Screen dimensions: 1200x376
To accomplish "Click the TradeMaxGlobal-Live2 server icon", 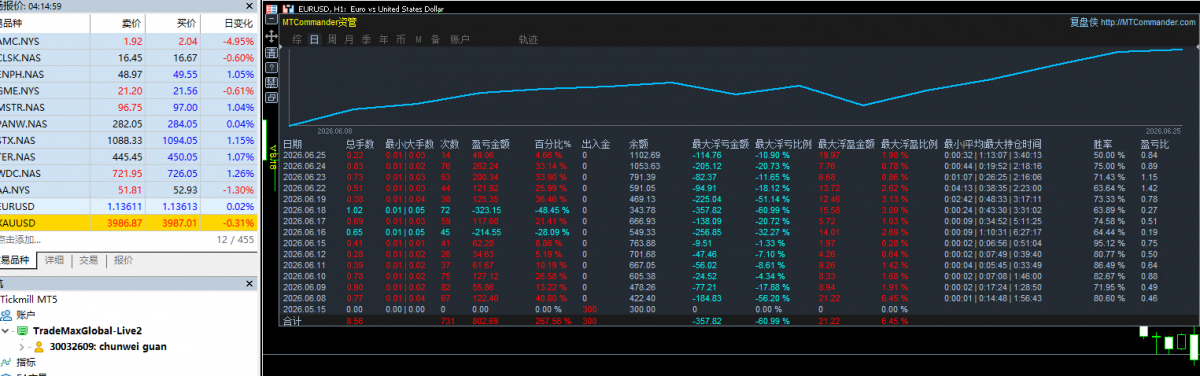I will (22, 330).
